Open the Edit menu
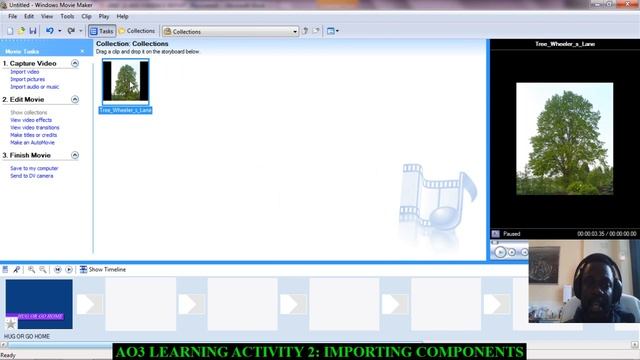640x360 pixels. (29, 16)
